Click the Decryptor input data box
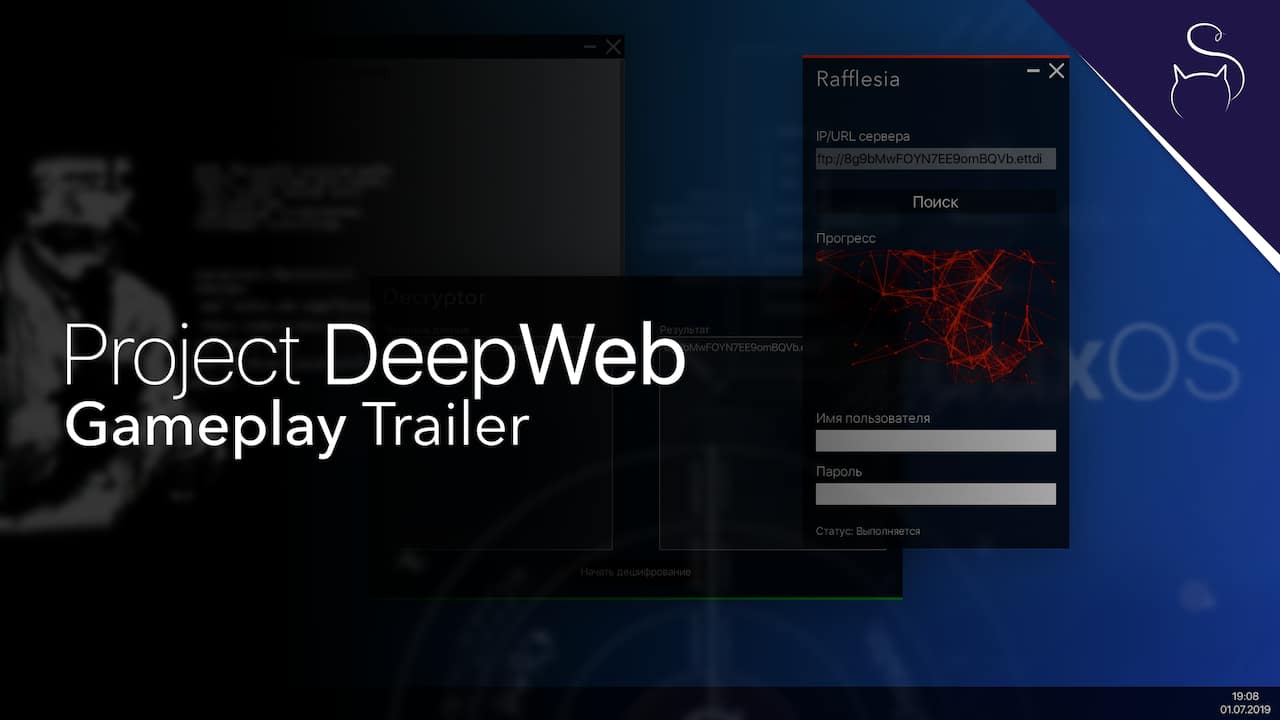 tap(497, 444)
